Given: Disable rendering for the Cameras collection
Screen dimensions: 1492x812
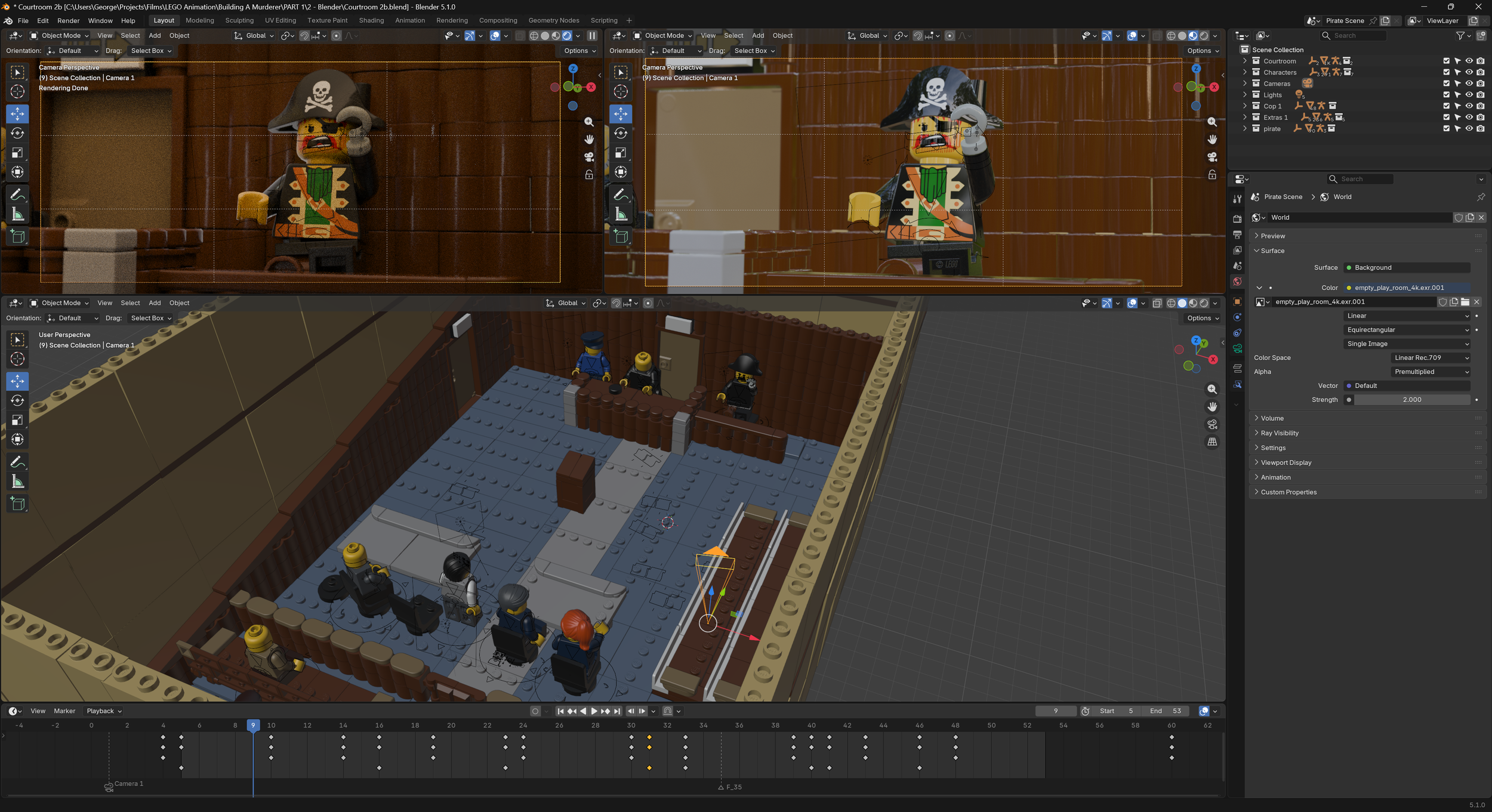Looking at the screenshot, I should tap(1480, 84).
